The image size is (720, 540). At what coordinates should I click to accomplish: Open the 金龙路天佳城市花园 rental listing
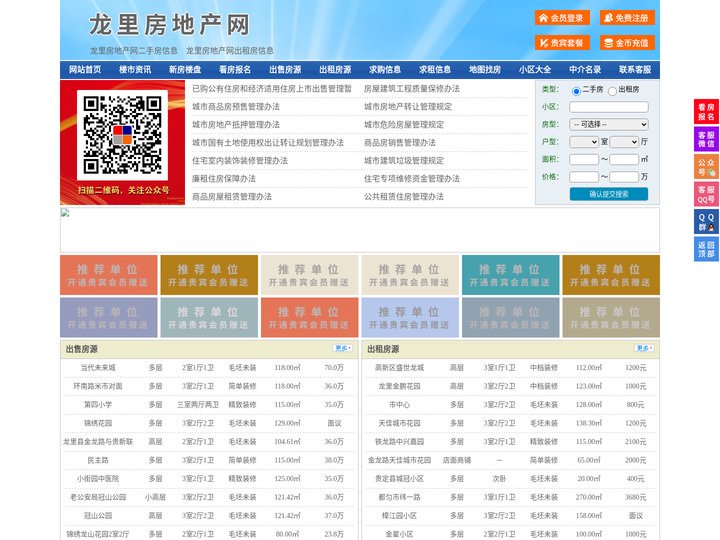[x=399, y=460]
